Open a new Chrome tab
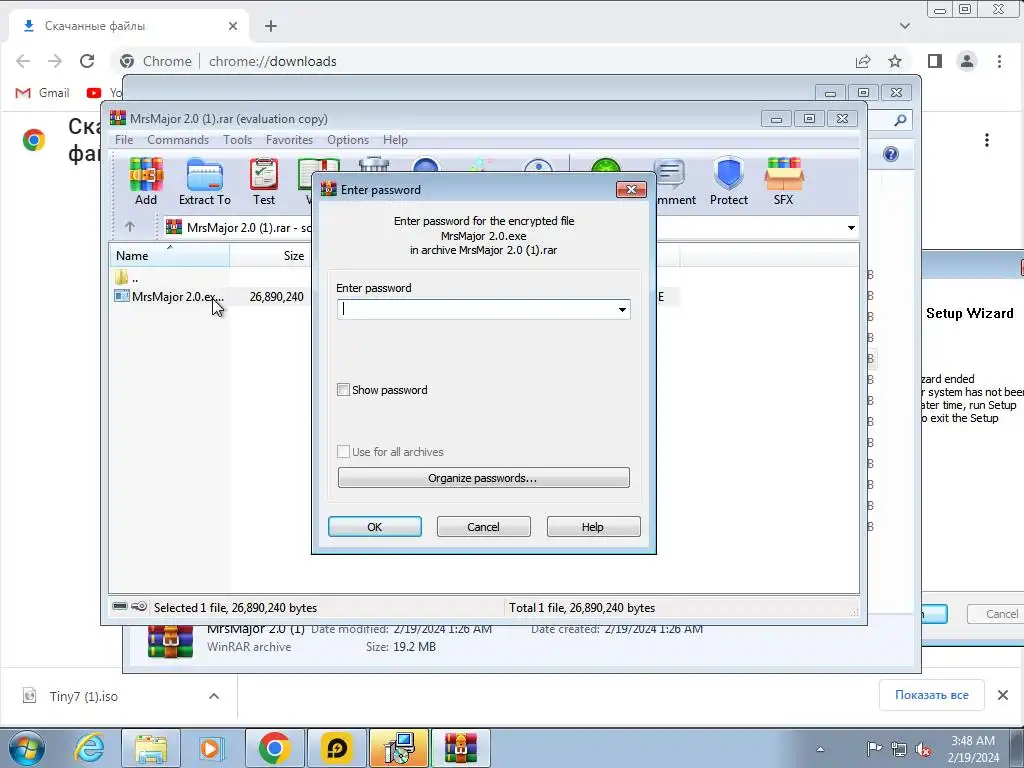This screenshot has width=1024, height=768. tap(271, 26)
